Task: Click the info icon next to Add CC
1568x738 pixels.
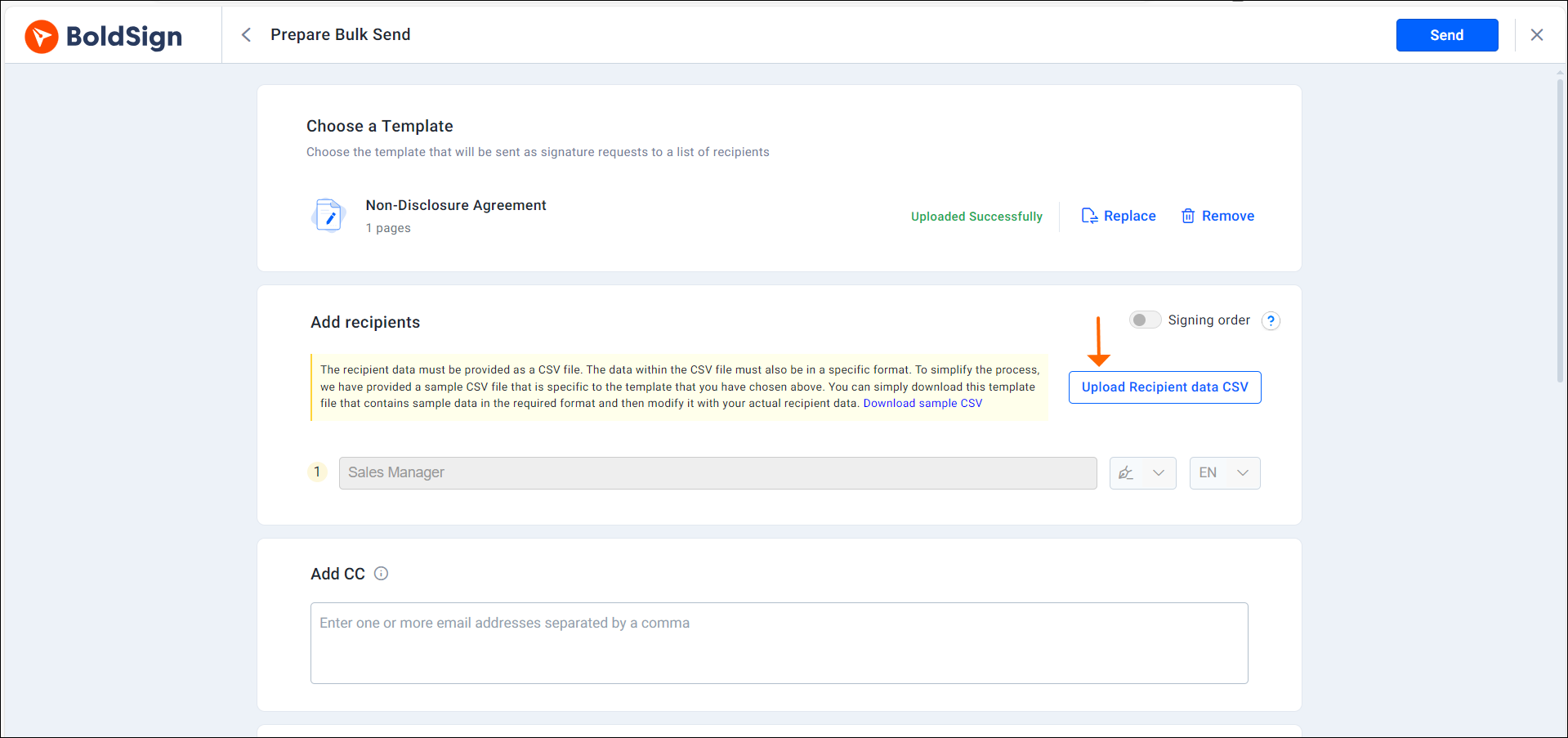Action: point(381,573)
